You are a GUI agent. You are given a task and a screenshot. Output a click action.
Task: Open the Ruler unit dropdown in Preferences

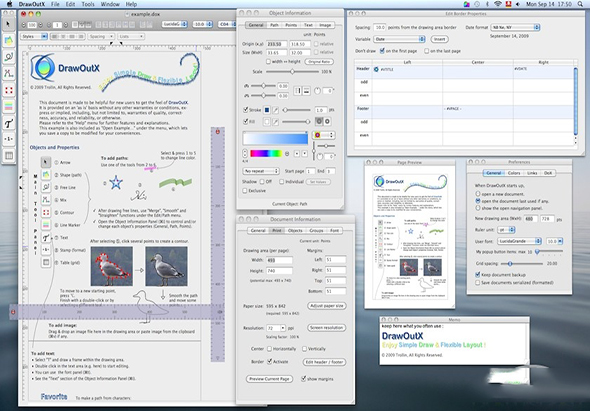pyautogui.click(x=506, y=230)
